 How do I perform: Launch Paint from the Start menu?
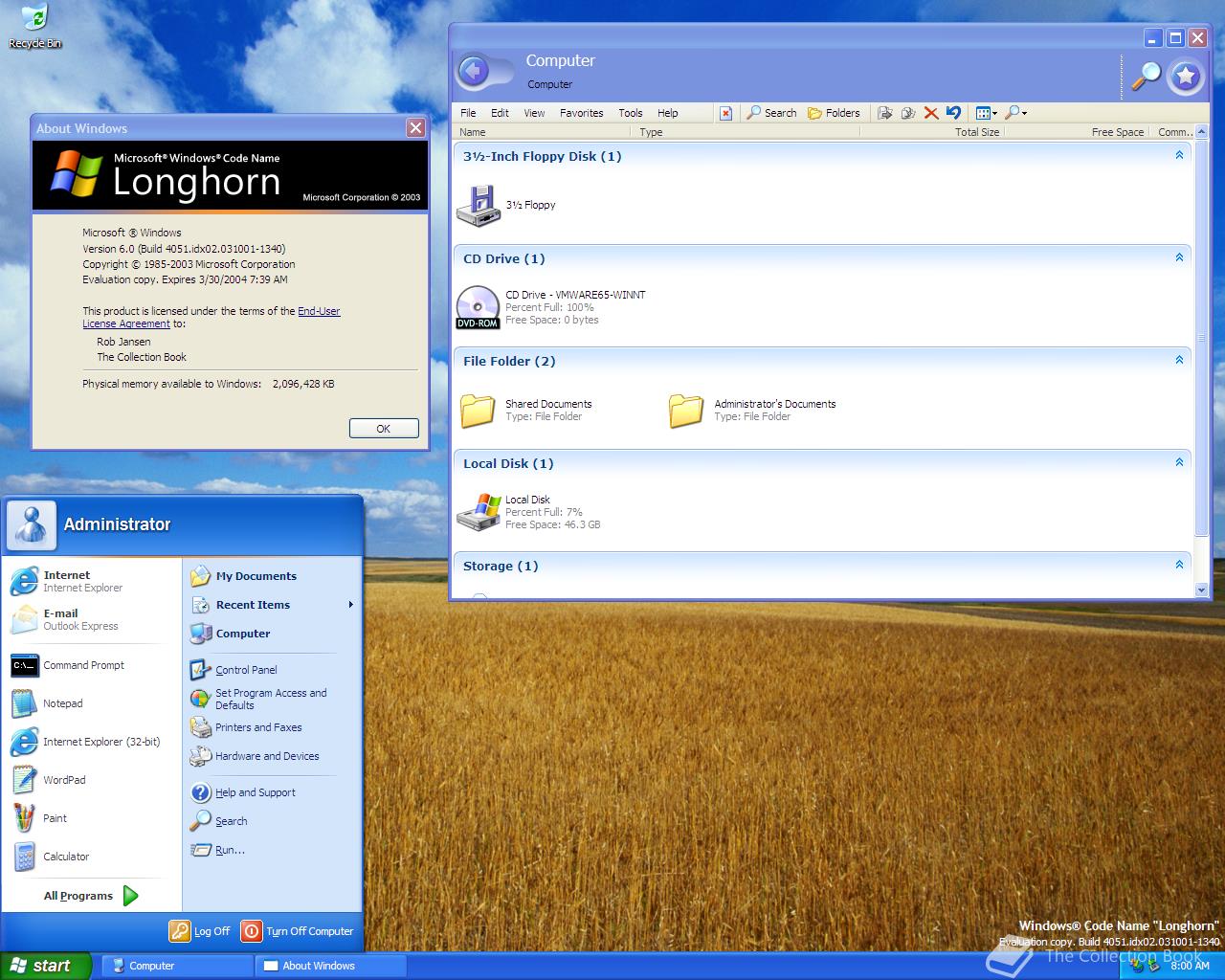pos(91,818)
